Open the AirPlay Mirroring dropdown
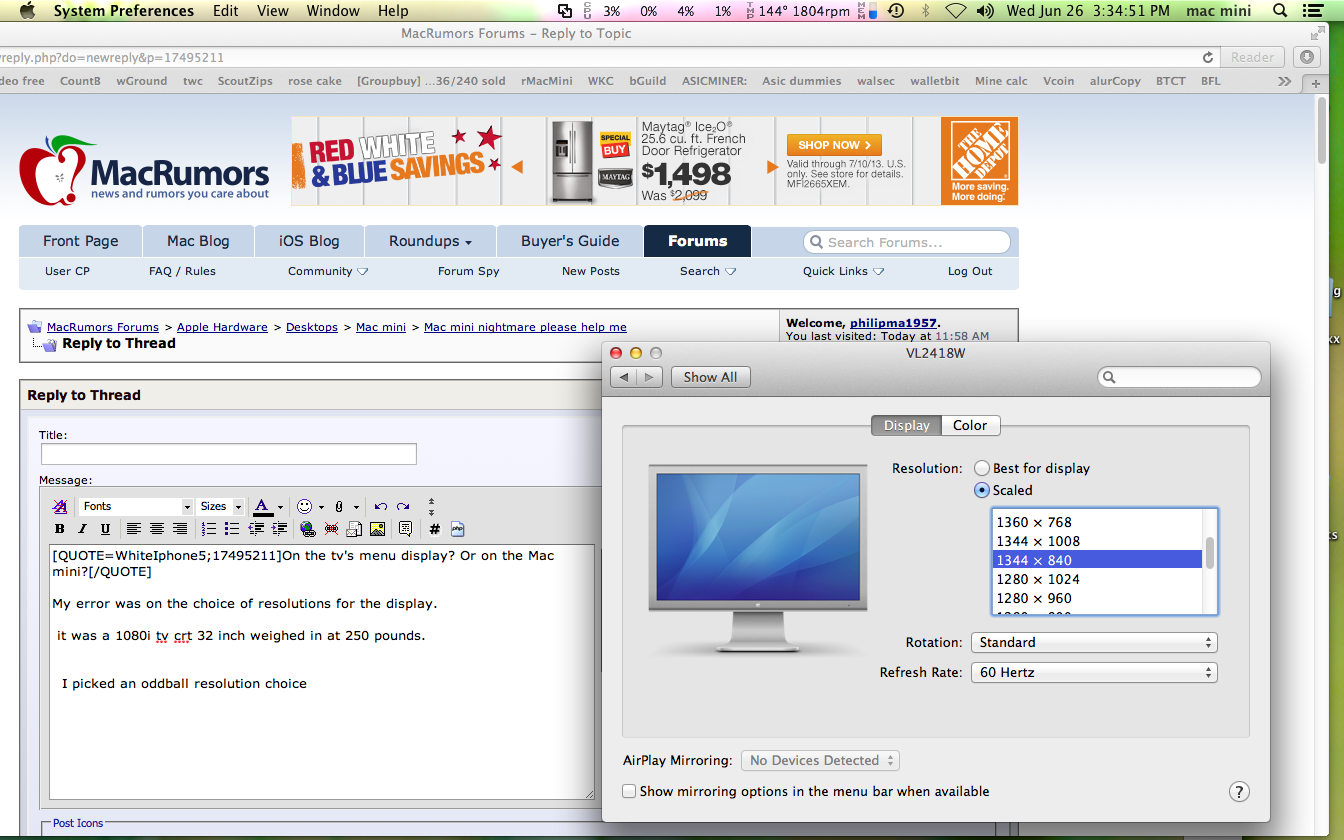 pyautogui.click(x=820, y=760)
